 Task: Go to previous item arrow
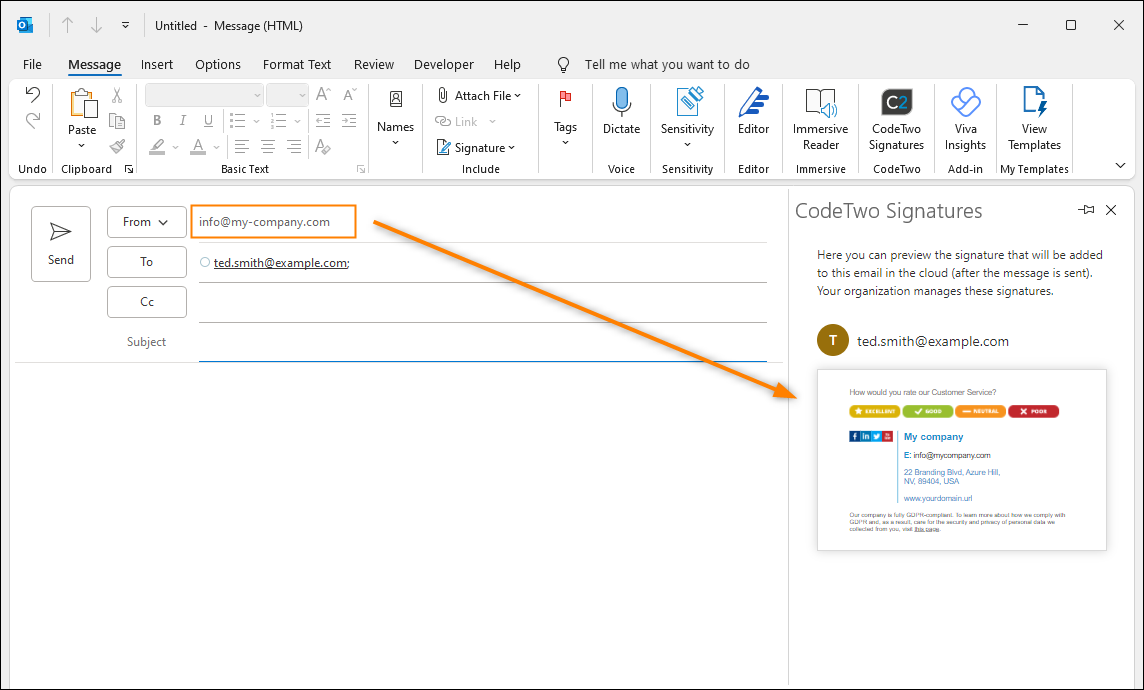[x=67, y=26]
